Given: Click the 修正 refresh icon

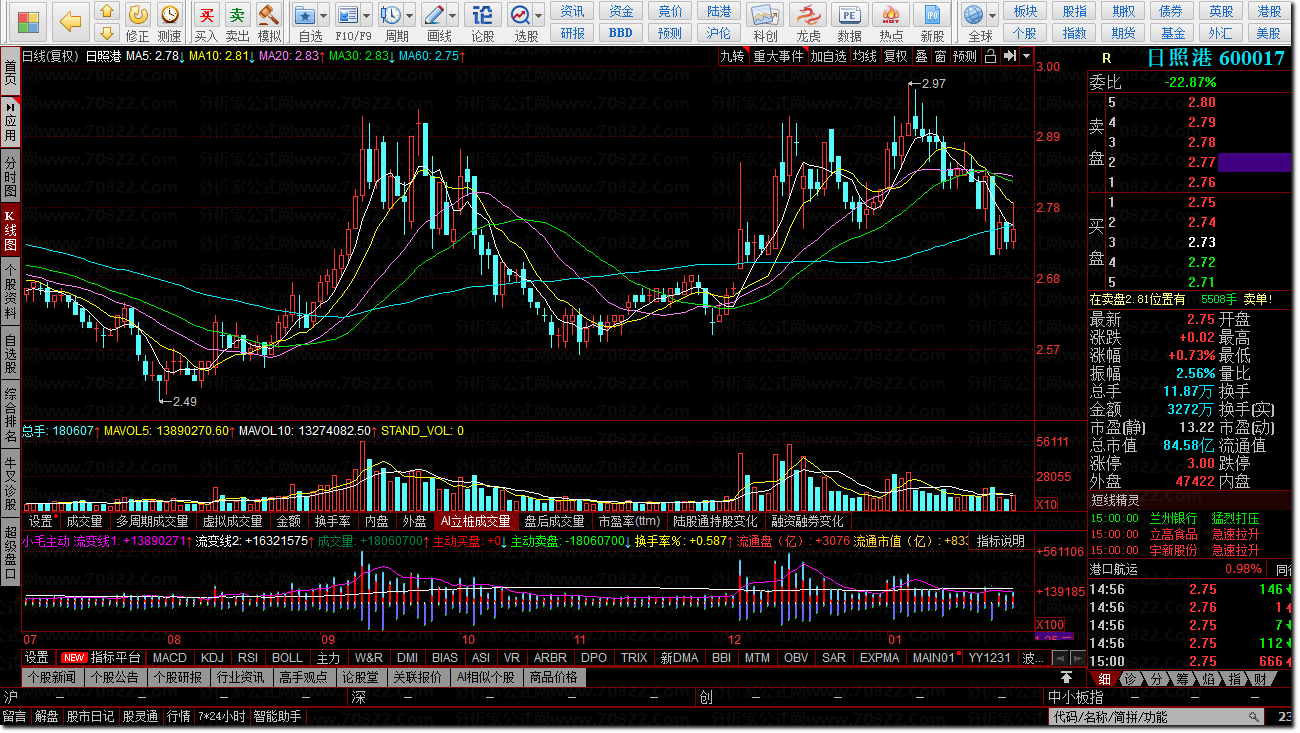Looking at the screenshot, I should point(138,14).
